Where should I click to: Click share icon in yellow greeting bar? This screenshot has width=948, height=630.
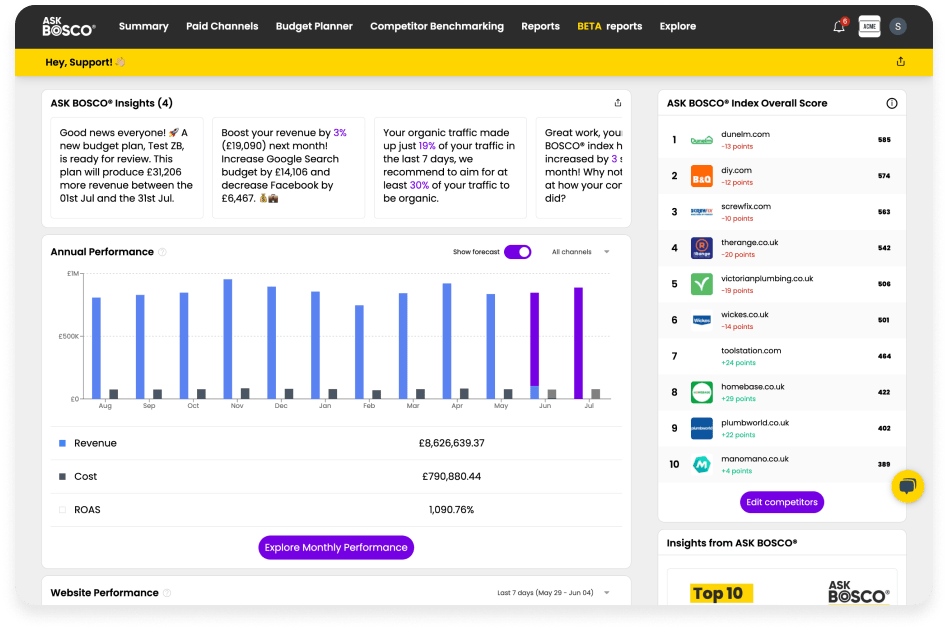coord(900,62)
